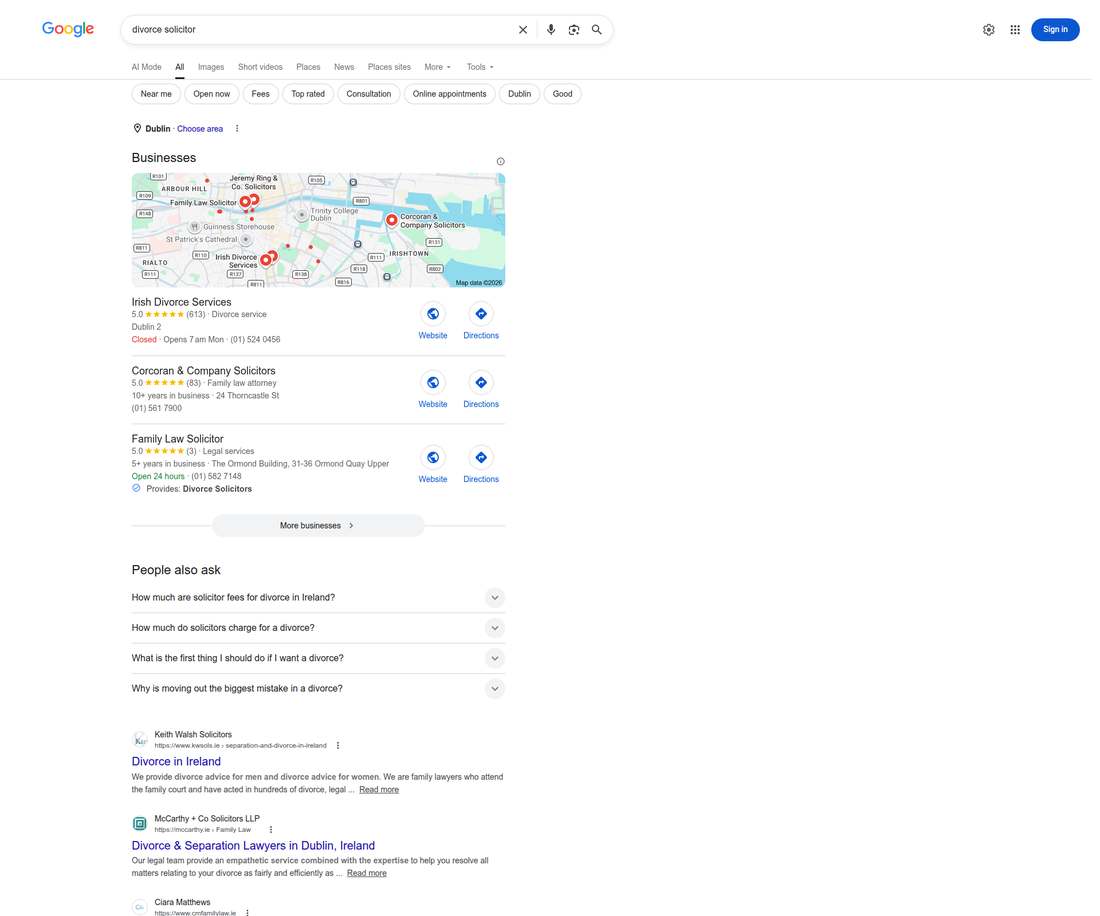Click the Irish Divorce Services map pin
Viewport: 1100px width, 916px height.
266,260
